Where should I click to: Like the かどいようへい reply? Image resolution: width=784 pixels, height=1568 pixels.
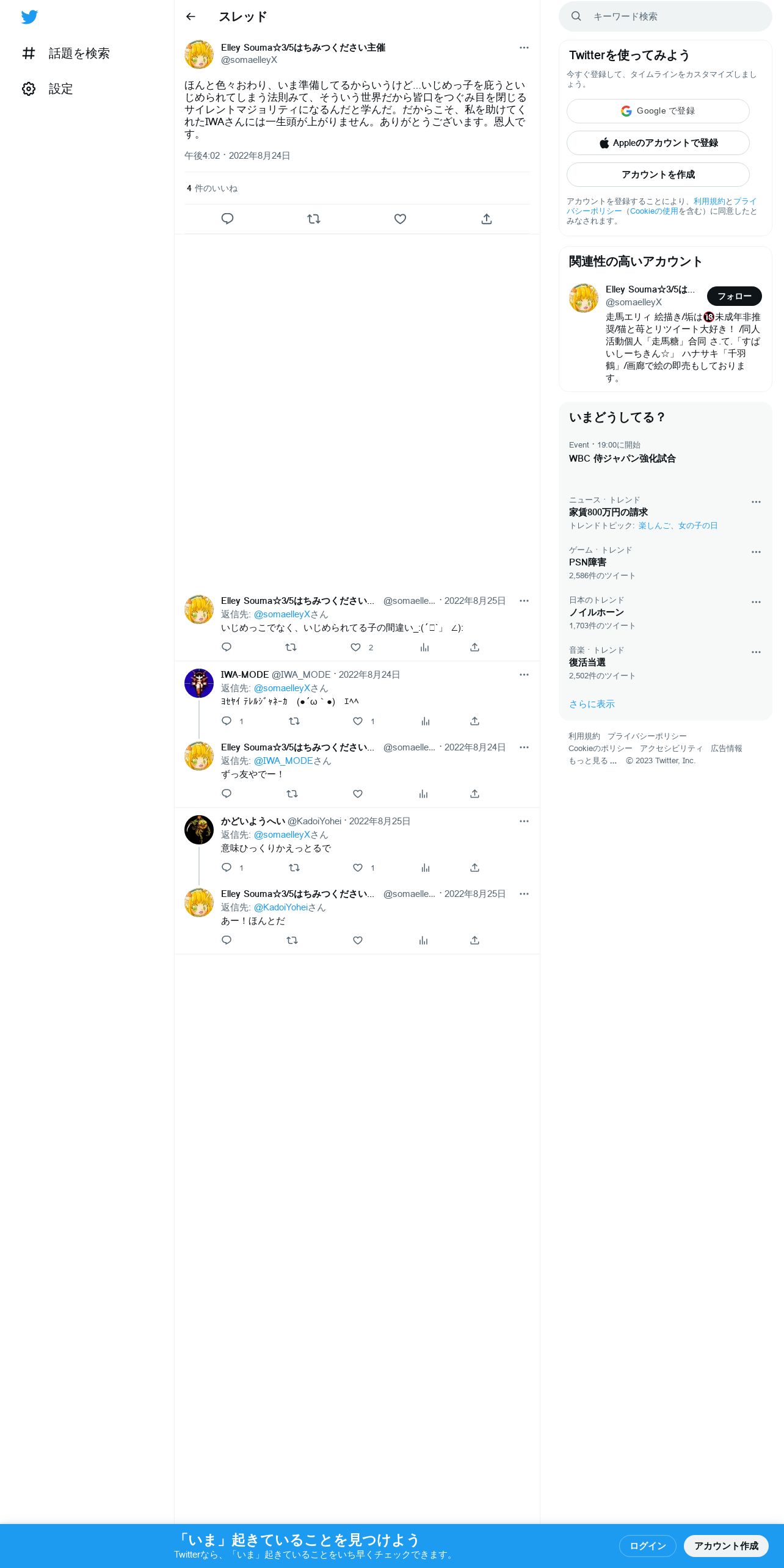click(x=358, y=868)
